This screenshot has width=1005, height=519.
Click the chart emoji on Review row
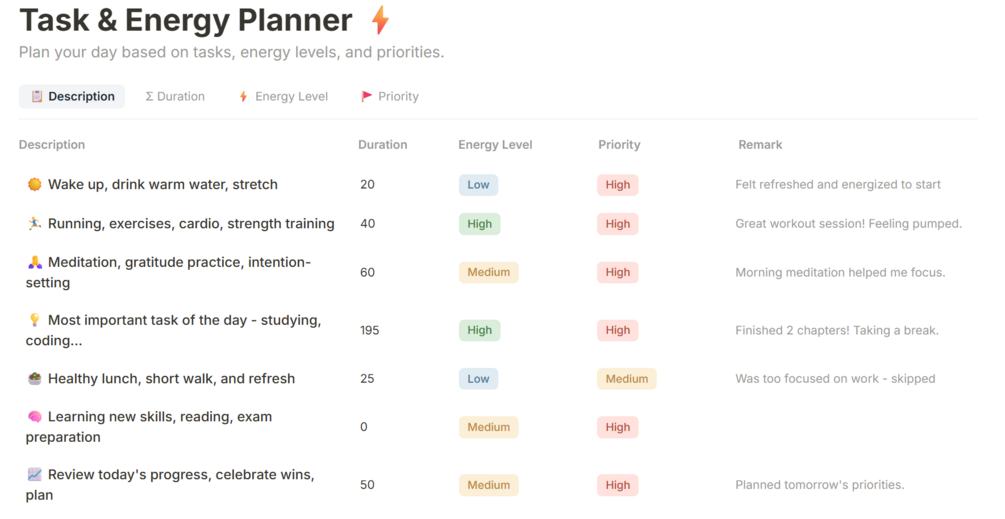(x=35, y=475)
